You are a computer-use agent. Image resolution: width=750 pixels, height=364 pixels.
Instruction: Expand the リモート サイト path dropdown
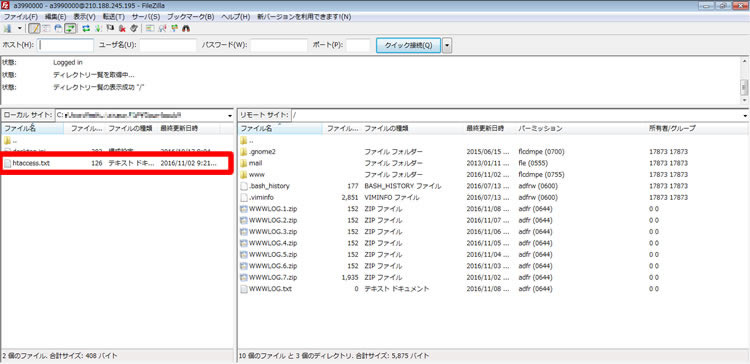coord(746,115)
